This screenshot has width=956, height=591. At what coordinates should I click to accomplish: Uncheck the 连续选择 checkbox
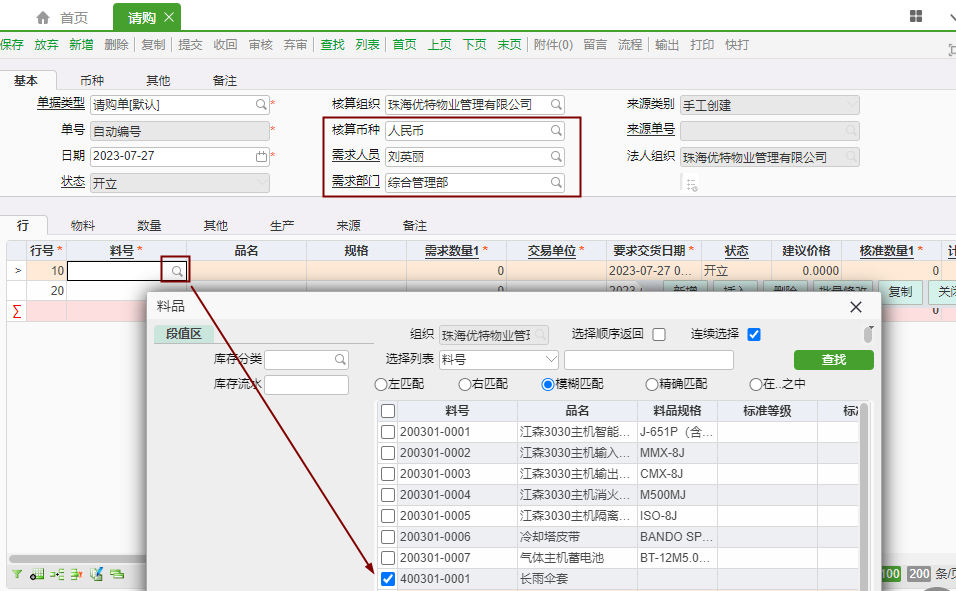pos(754,334)
